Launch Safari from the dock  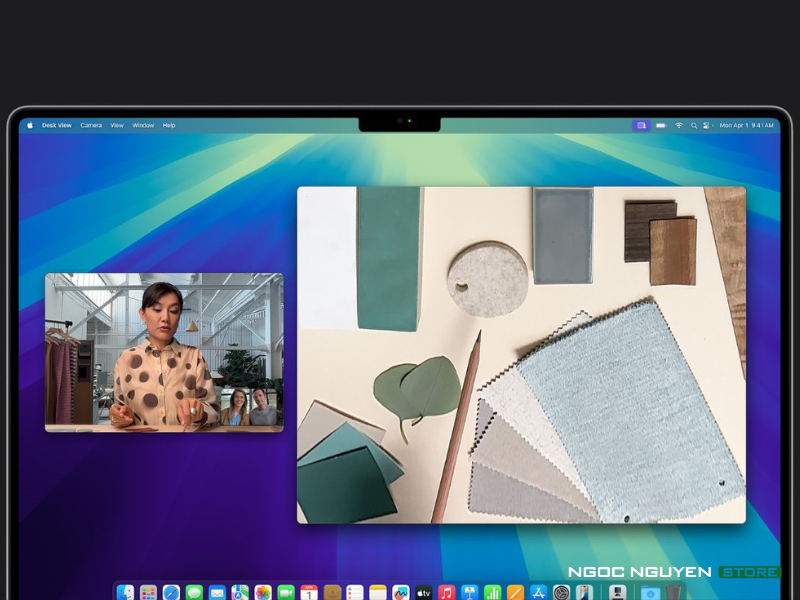tap(171, 593)
